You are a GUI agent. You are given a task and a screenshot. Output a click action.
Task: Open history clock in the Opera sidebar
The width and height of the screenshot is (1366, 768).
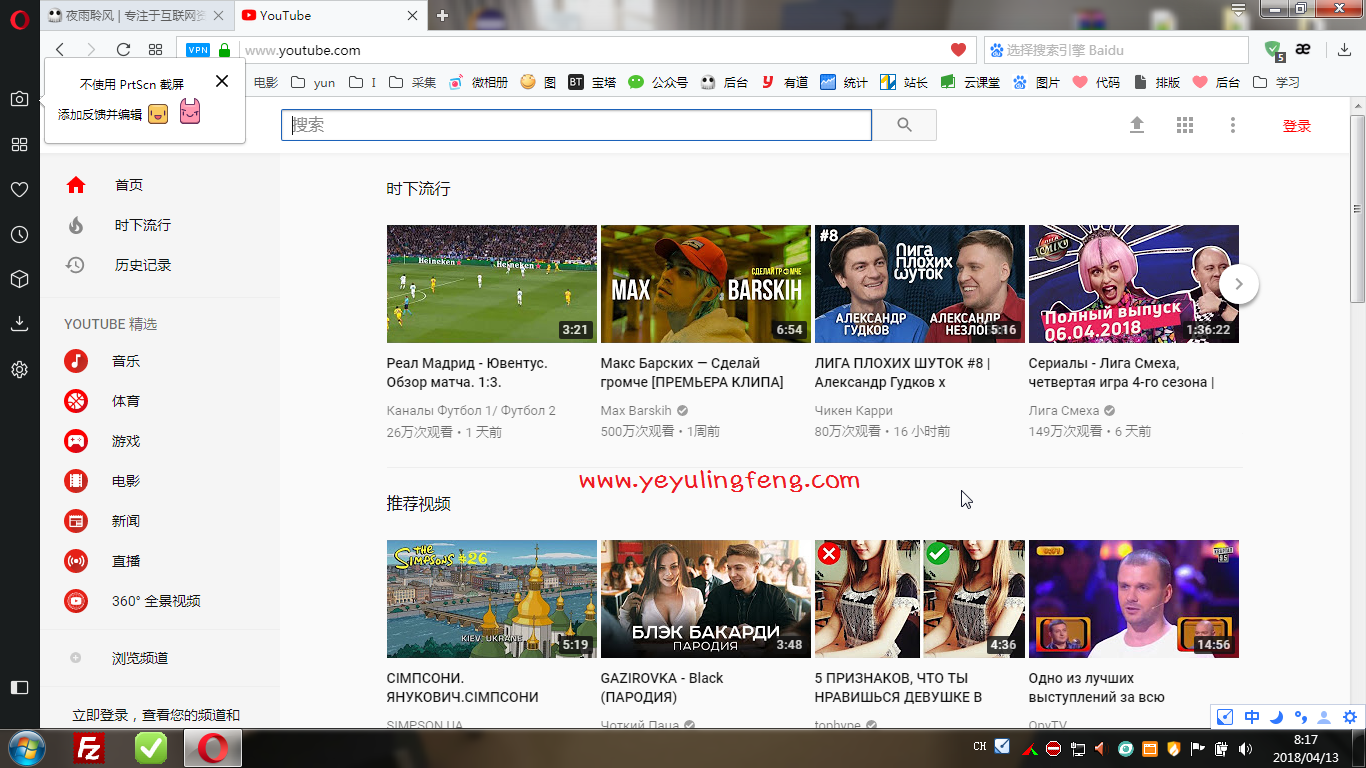(19, 234)
